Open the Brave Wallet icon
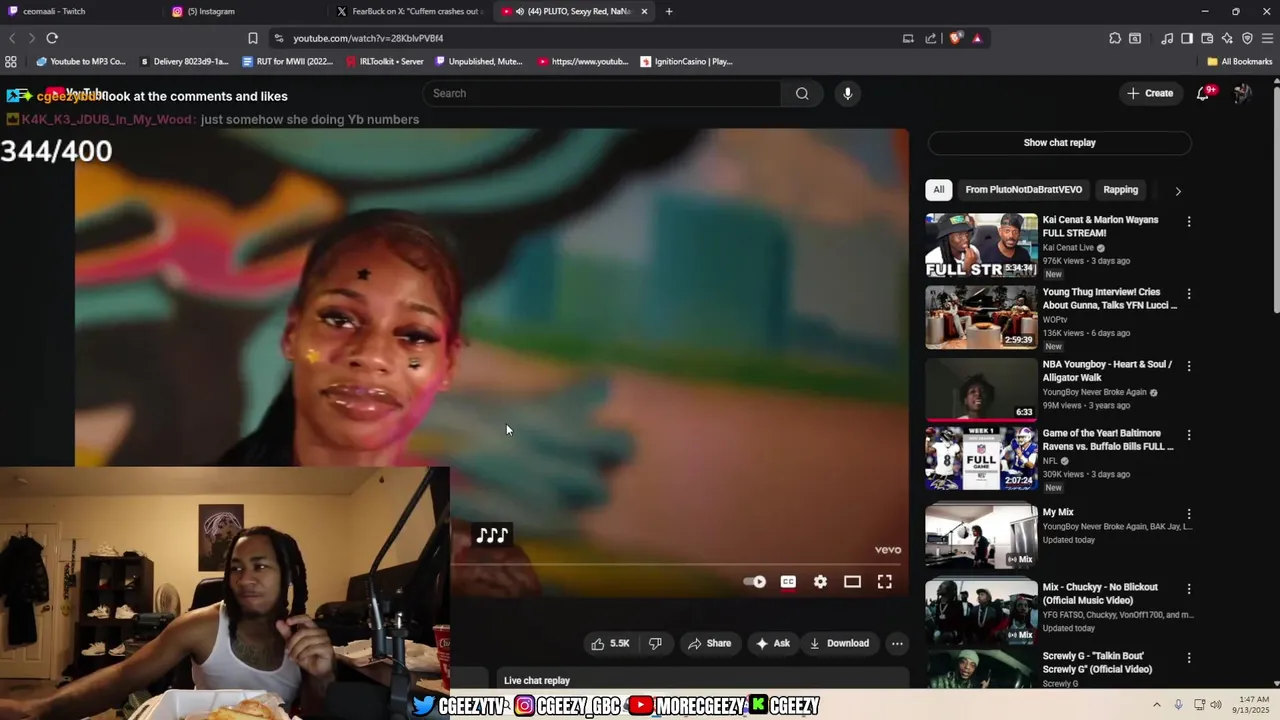The height and width of the screenshot is (720, 1280). [1207, 38]
